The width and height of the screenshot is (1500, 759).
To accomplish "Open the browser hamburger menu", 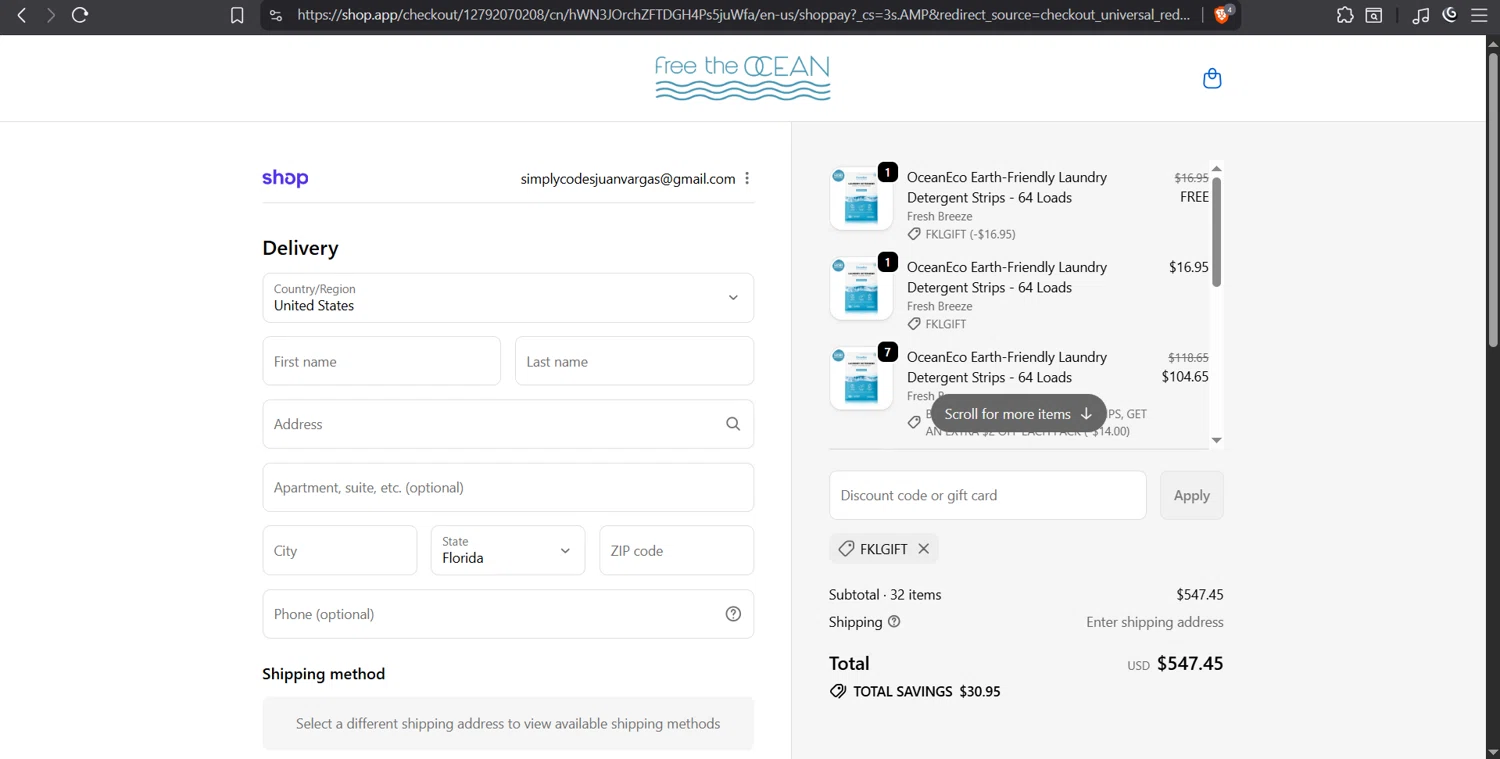I will pyautogui.click(x=1479, y=15).
